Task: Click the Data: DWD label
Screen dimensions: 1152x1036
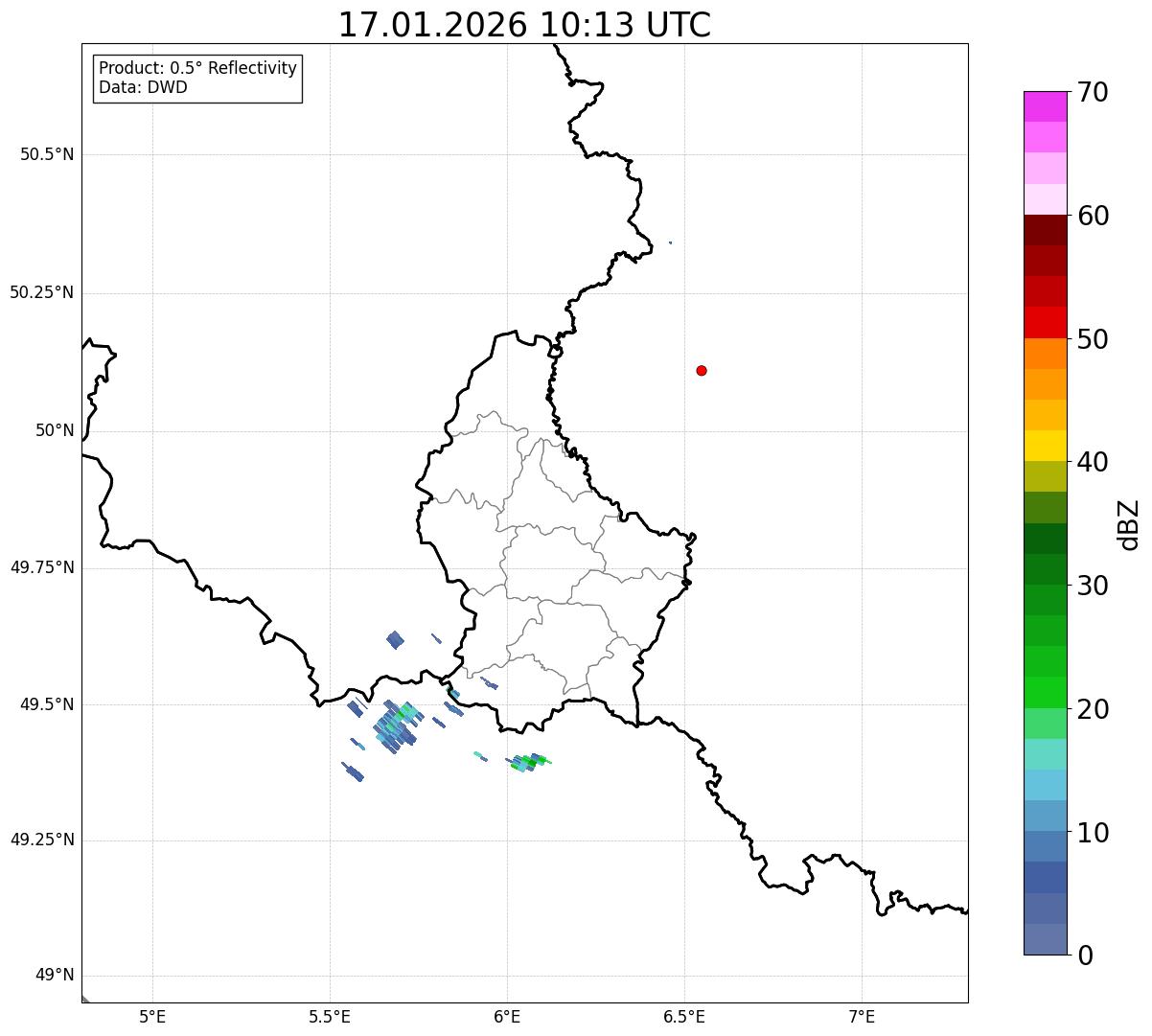Action: coord(143,87)
